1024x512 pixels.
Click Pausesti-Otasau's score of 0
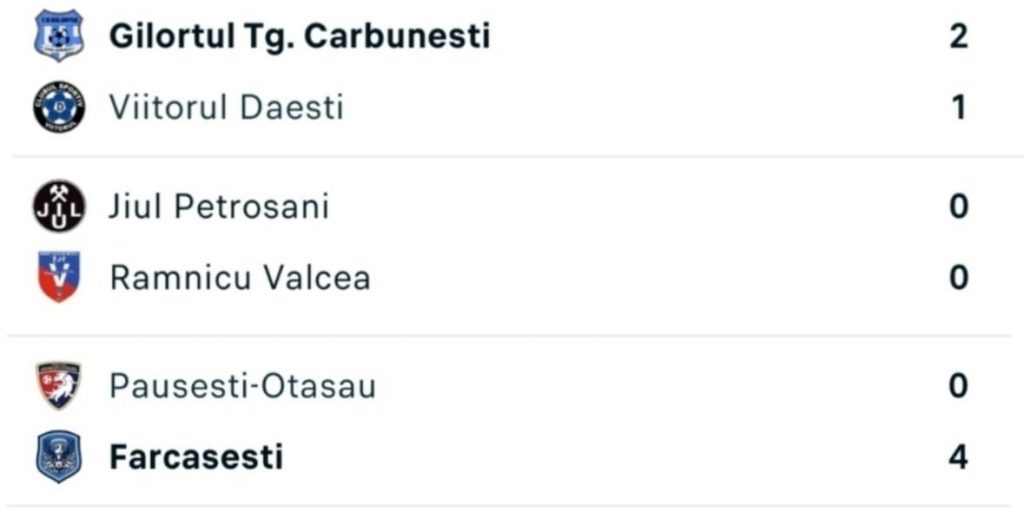pos(958,385)
